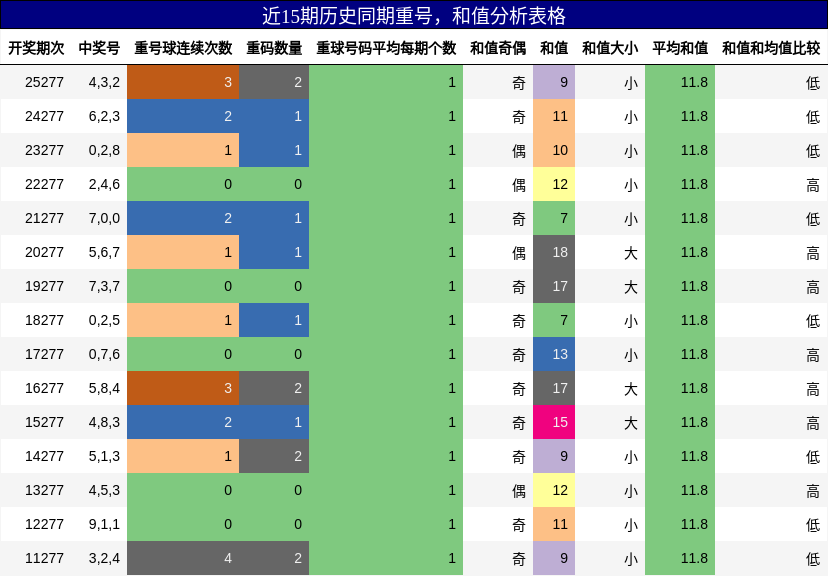The width and height of the screenshot is (828, 576).
Task: Select winning numbers 5,8,4
Action: click(104, 388)
